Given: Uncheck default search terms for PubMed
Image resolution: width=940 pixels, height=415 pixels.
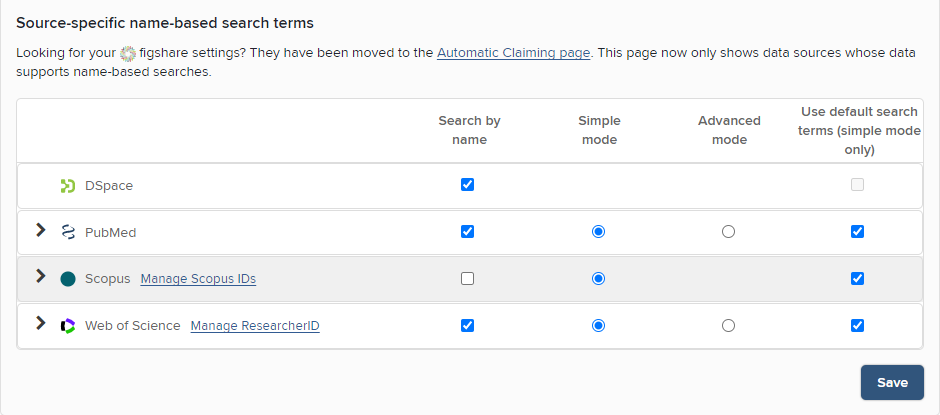Looking at the screenshot, I should click(857, 232).
